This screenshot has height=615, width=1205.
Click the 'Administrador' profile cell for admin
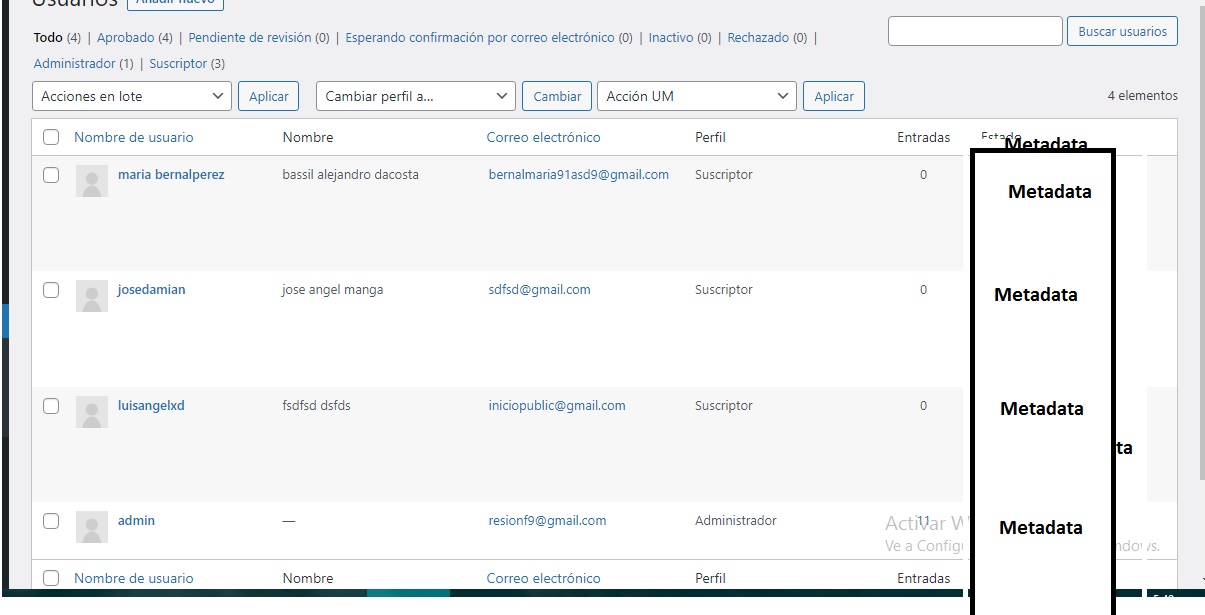736,521
